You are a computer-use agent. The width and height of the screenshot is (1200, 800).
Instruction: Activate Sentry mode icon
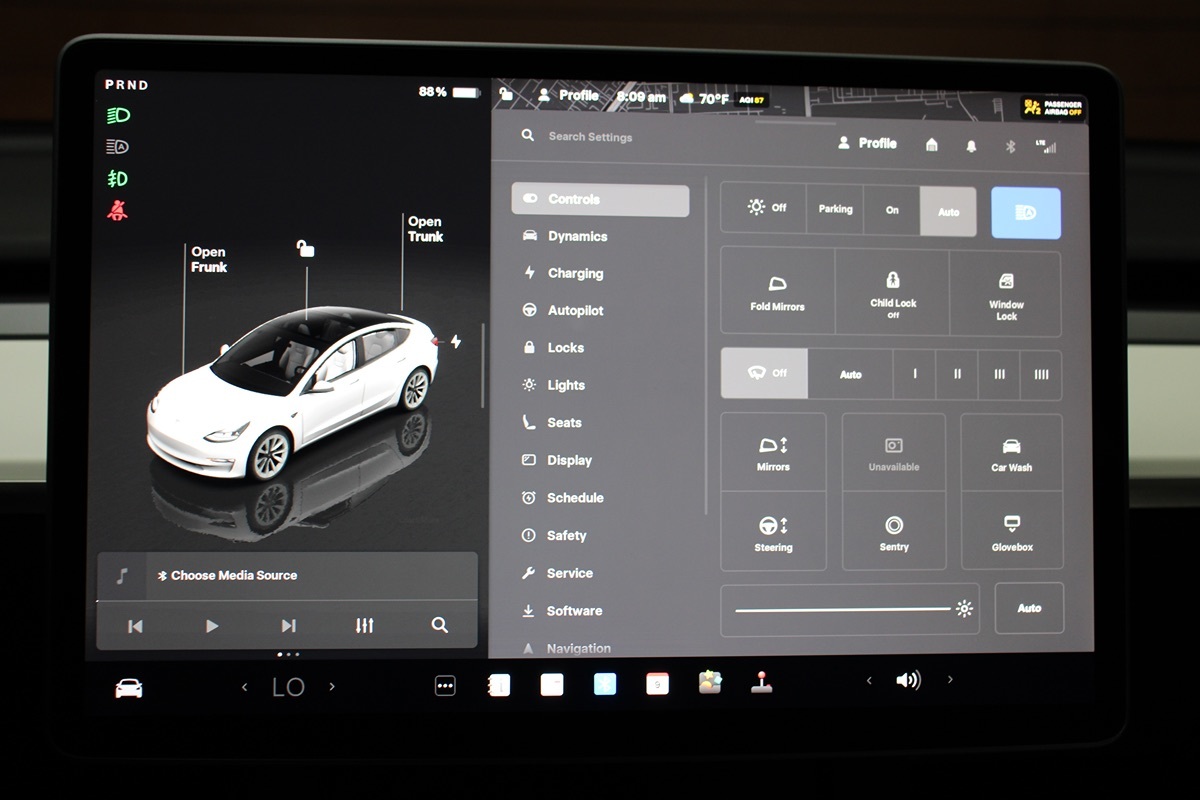(893, 525)
